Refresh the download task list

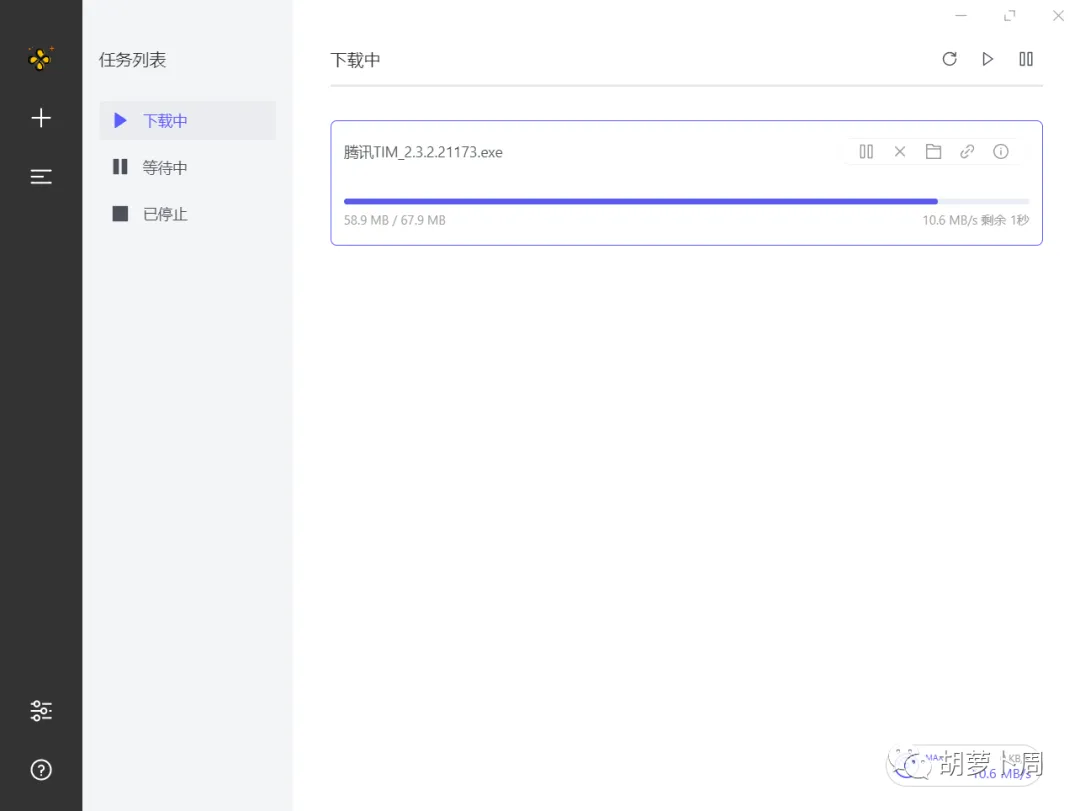949,59
